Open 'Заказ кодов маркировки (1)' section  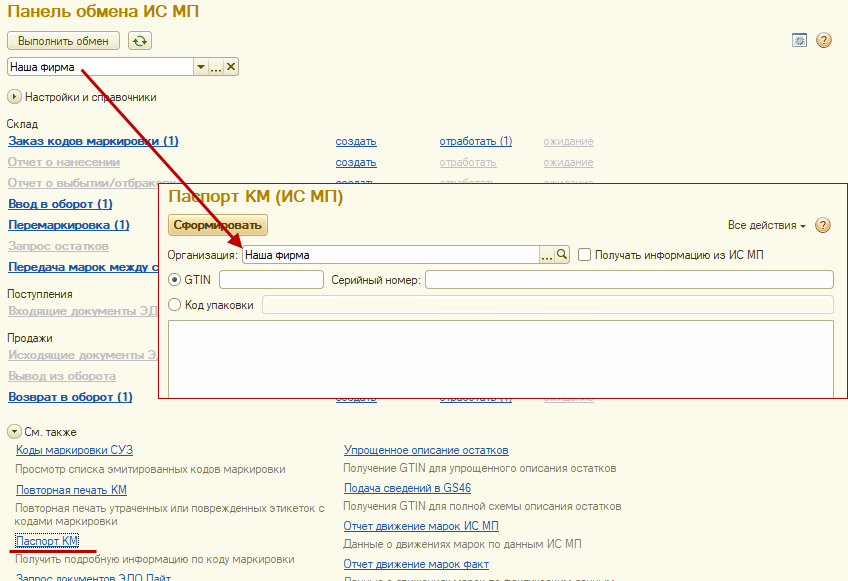[x=93, y=141]
